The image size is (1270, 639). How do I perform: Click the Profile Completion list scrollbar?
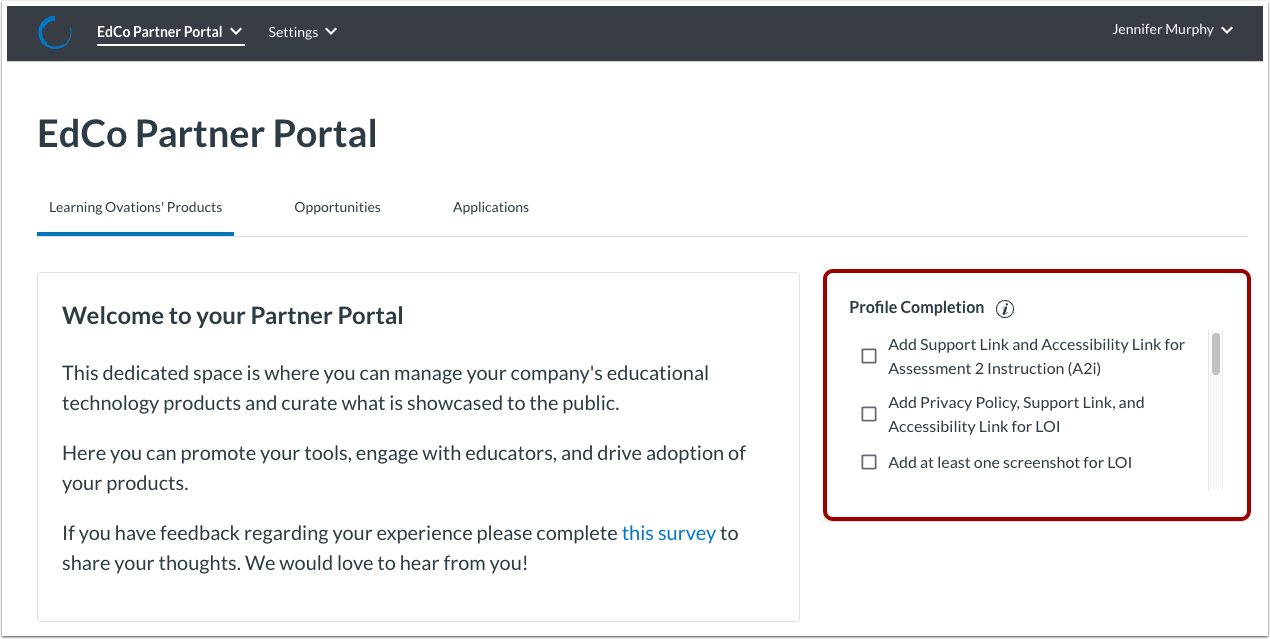point(1213,356)
